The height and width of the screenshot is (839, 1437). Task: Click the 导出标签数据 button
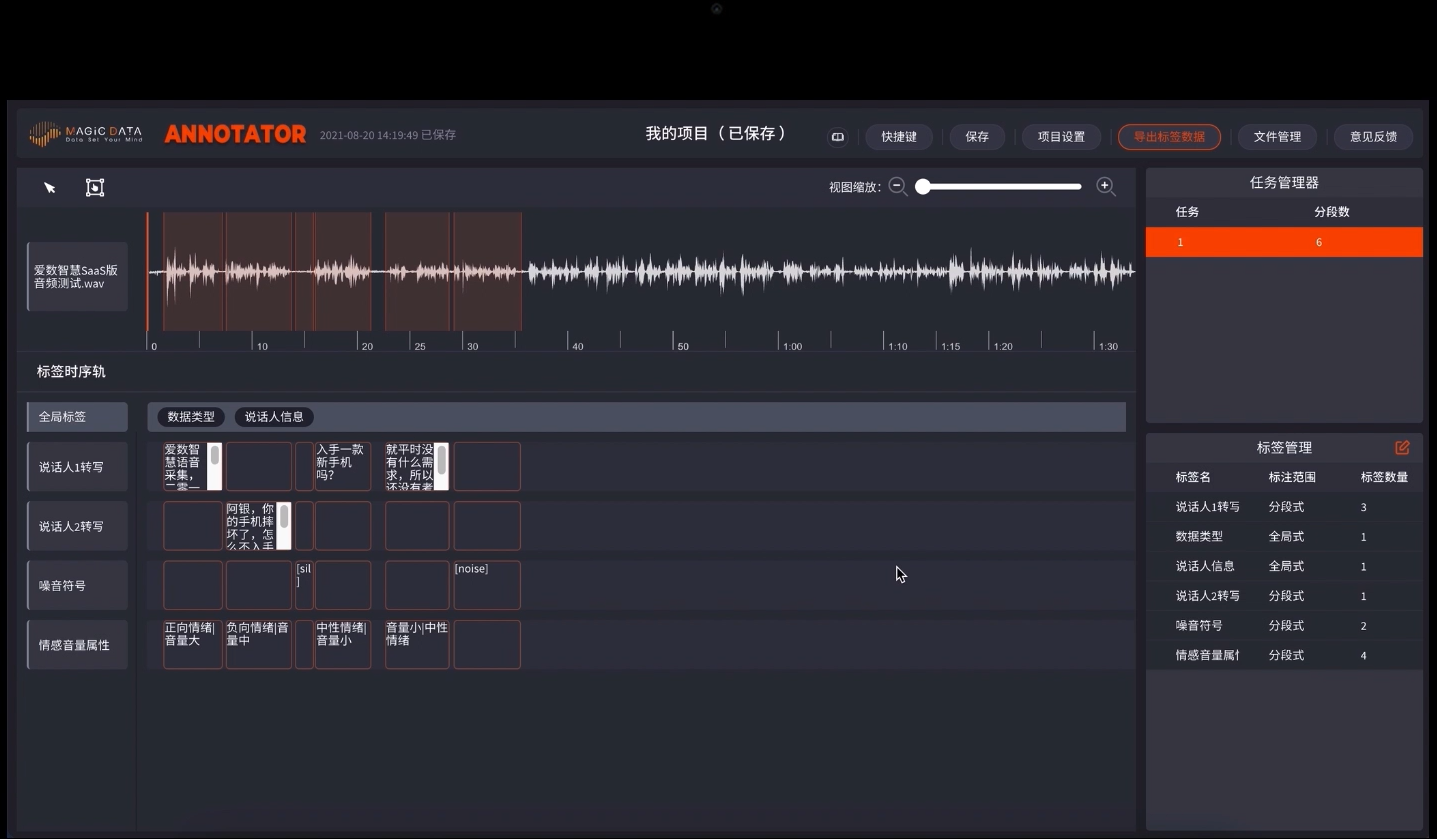(x=1168, y=137)
